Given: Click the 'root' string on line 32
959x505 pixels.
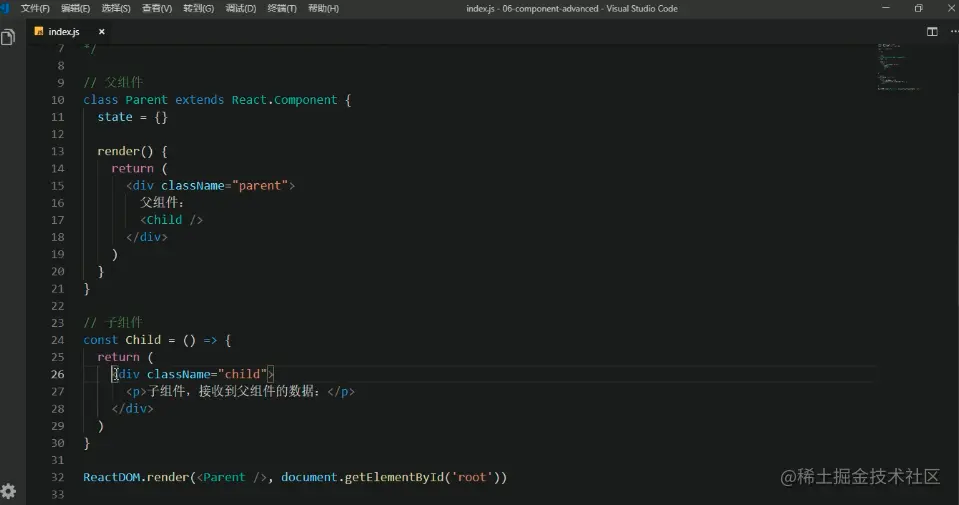Looking at the screenshot, I should pos(472,477).
